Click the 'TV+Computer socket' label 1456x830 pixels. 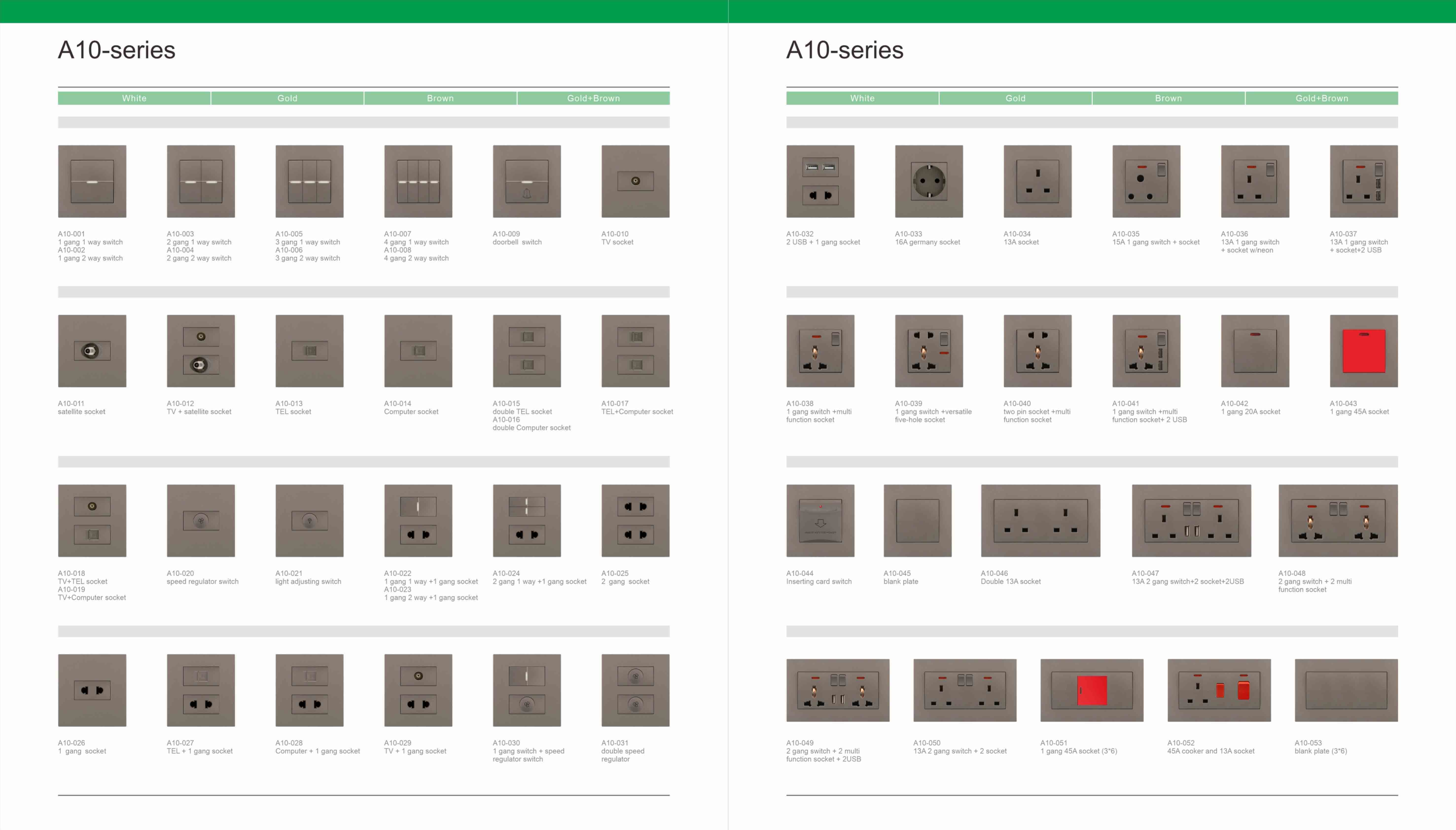pyautogui.click(x=92, y=598)
